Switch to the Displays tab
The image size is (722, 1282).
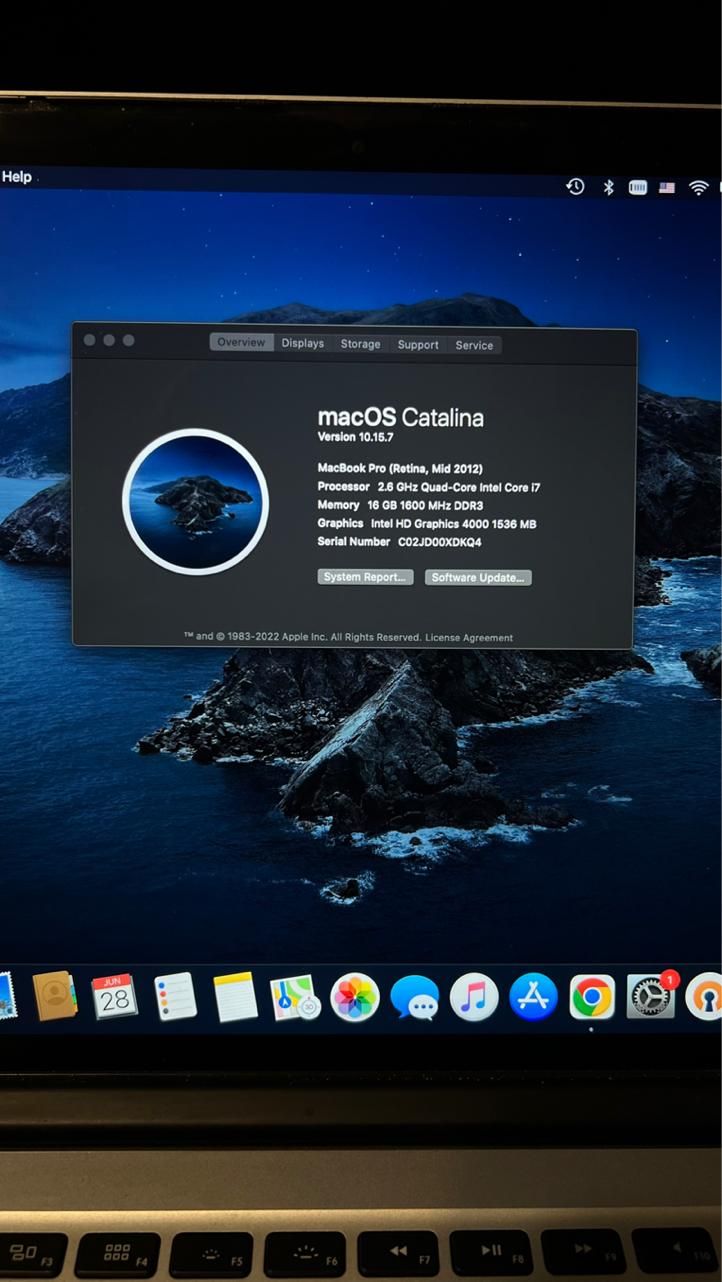tap(302, 343)
